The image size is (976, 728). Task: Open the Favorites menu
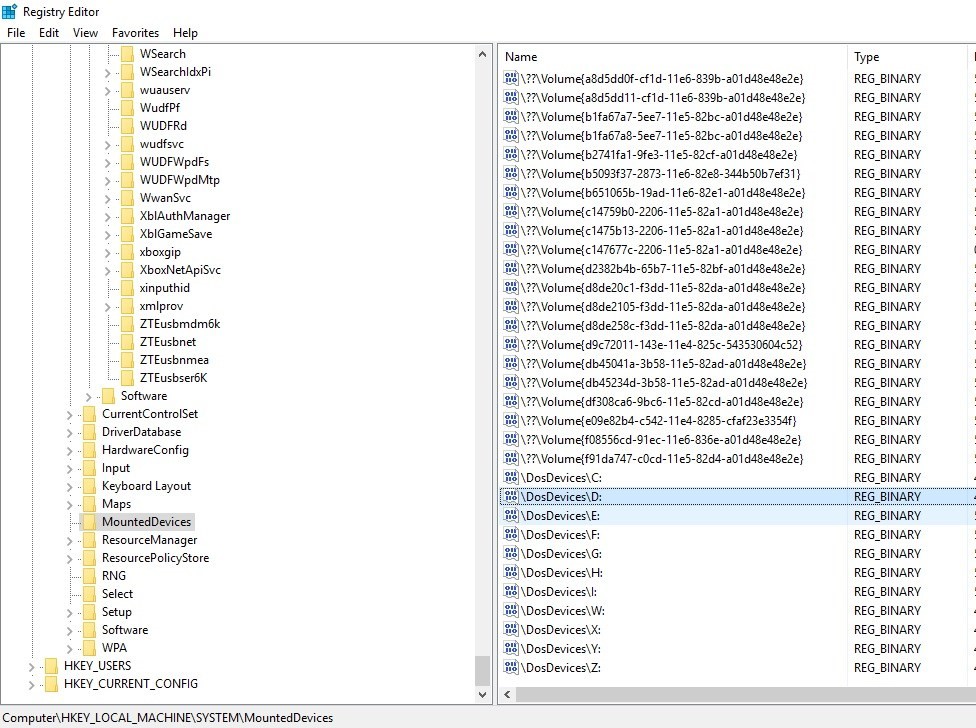click(135, 33)
